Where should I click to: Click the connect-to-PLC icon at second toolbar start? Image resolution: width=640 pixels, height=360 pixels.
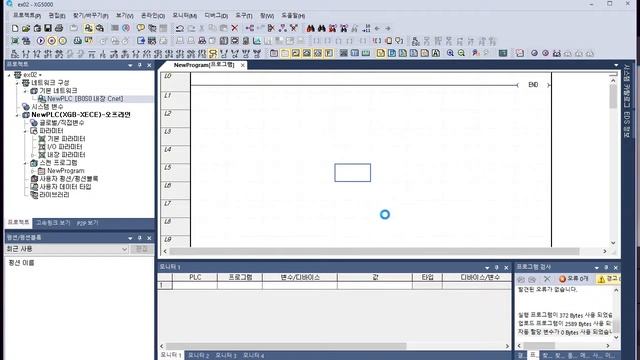tap(15, 41)
